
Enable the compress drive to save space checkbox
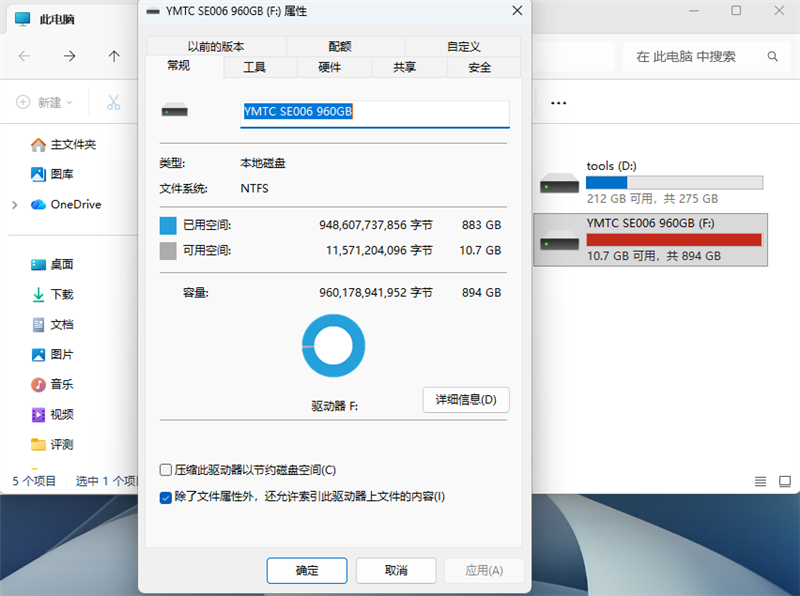pos(166,469)
